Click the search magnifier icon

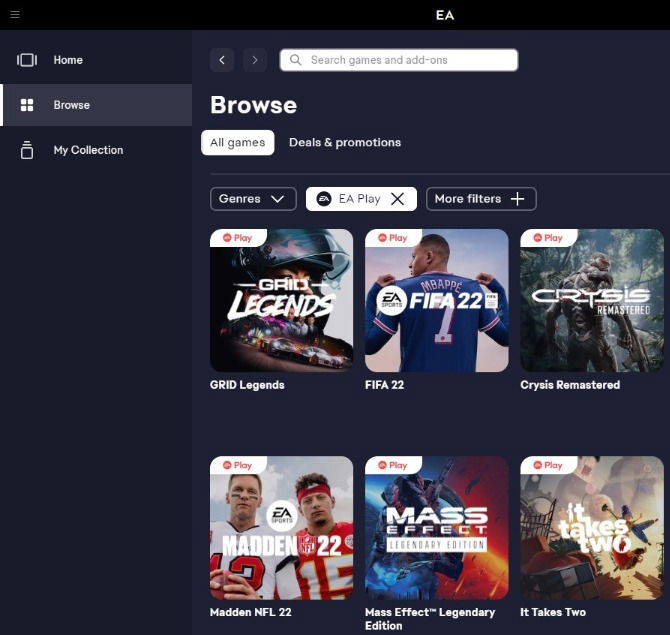coord(295,60)
